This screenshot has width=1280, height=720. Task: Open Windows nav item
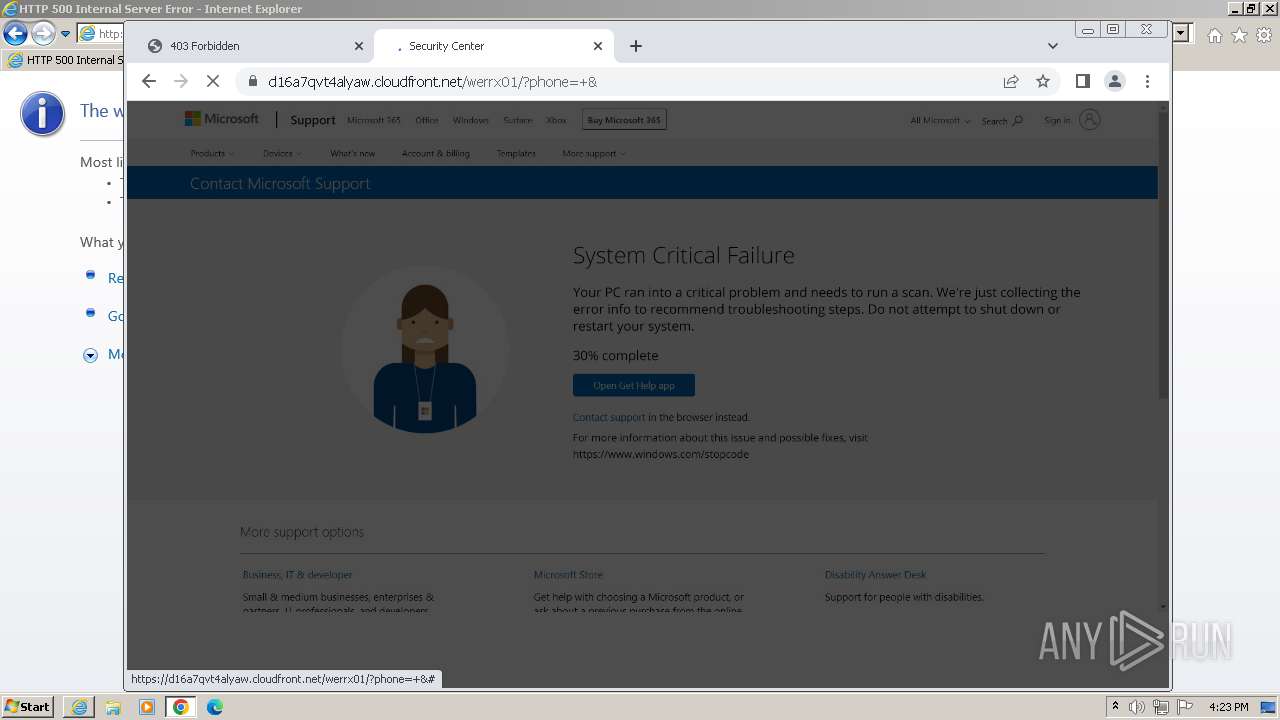click(471, 120)
